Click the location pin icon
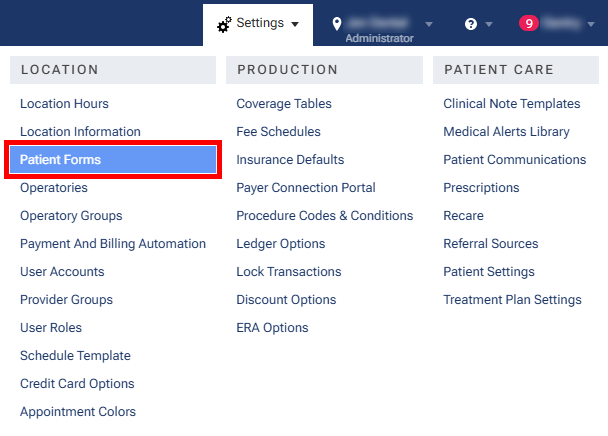Image resolution: width=608 pixels, height=436 pixels. pos(337,23)
